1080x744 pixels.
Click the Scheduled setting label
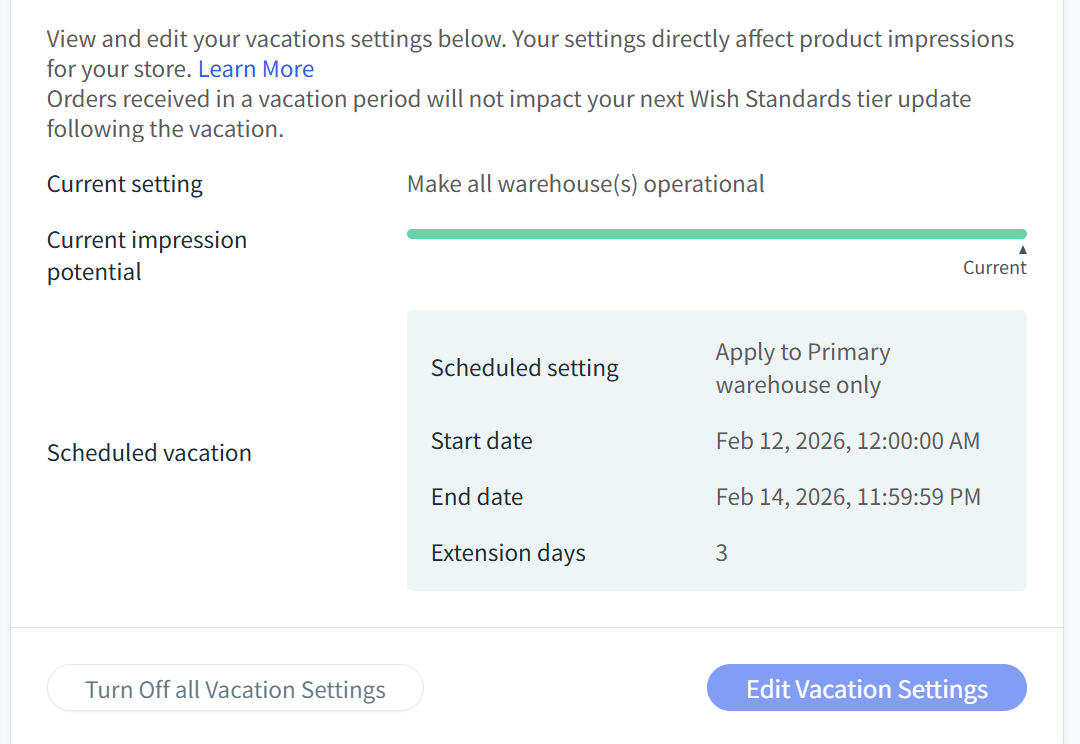[x=524, y=367]
